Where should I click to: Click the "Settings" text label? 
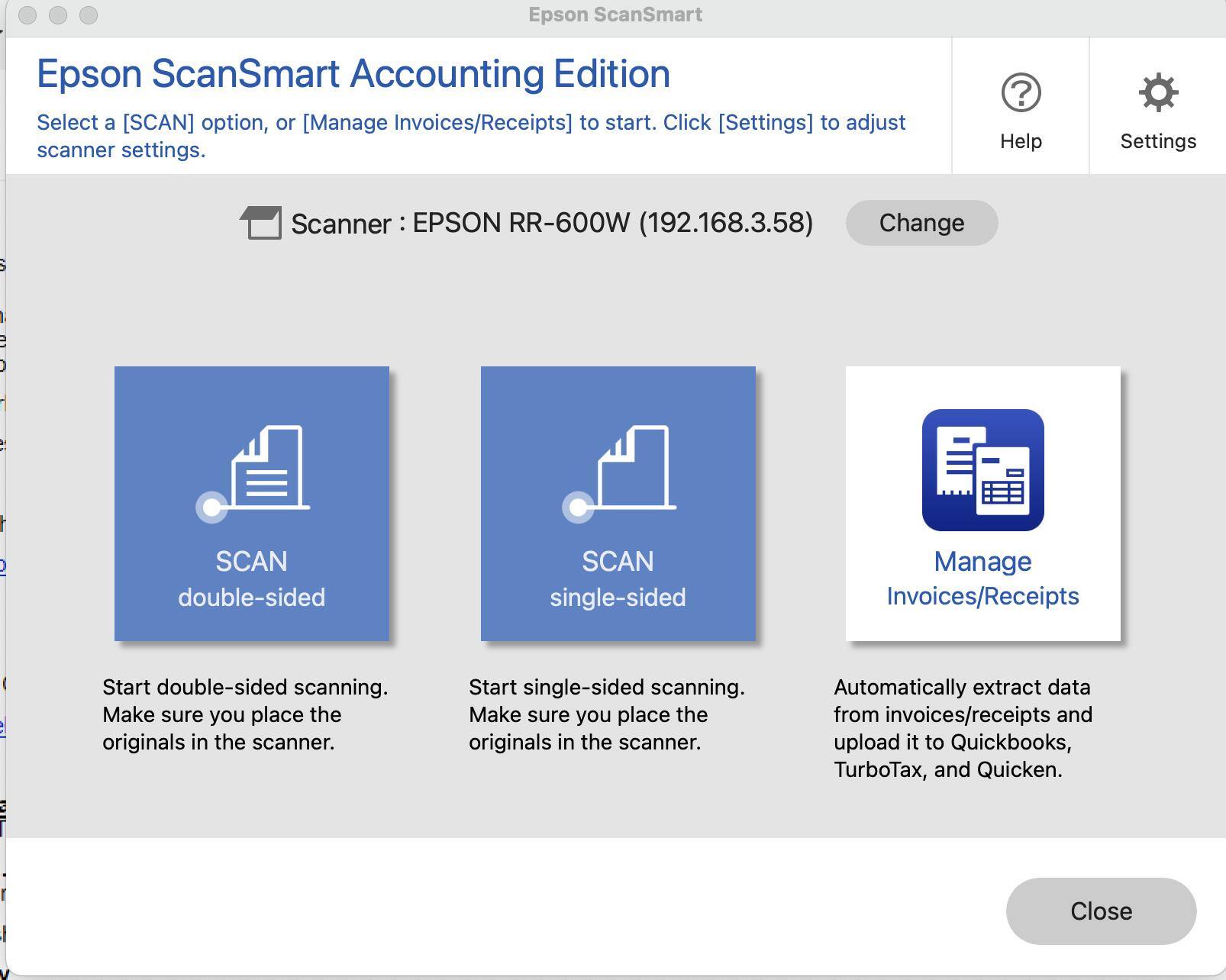[1158, 141]
